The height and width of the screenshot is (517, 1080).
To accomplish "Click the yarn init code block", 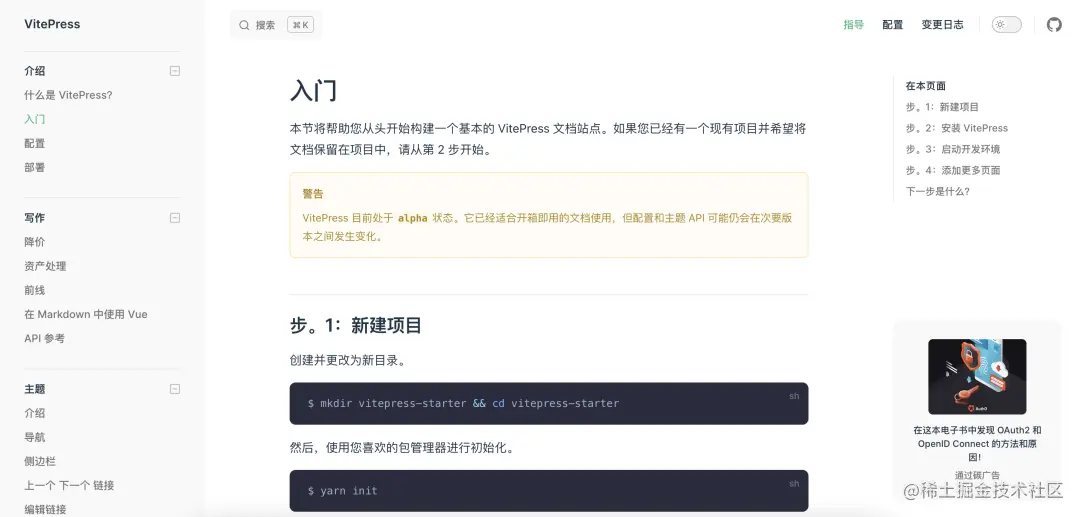I will 549,491.
